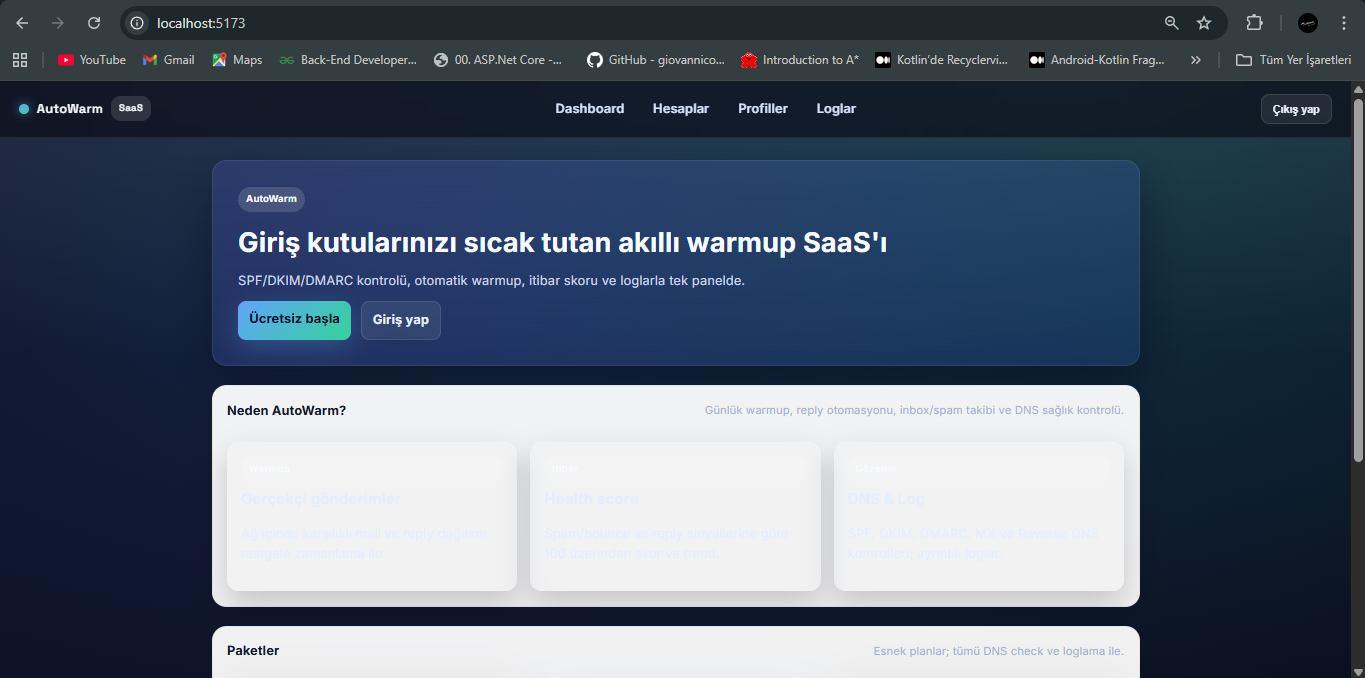This screenshot has height=678, width=1365.
Task: Click the zoom search icon in address bar
Action: [1170, 22]
